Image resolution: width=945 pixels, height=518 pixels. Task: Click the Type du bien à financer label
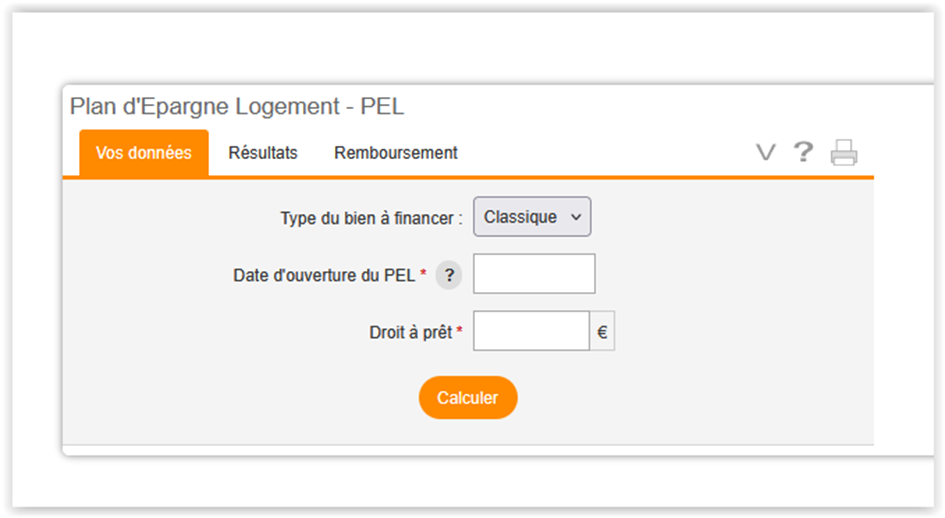(371, 218)
